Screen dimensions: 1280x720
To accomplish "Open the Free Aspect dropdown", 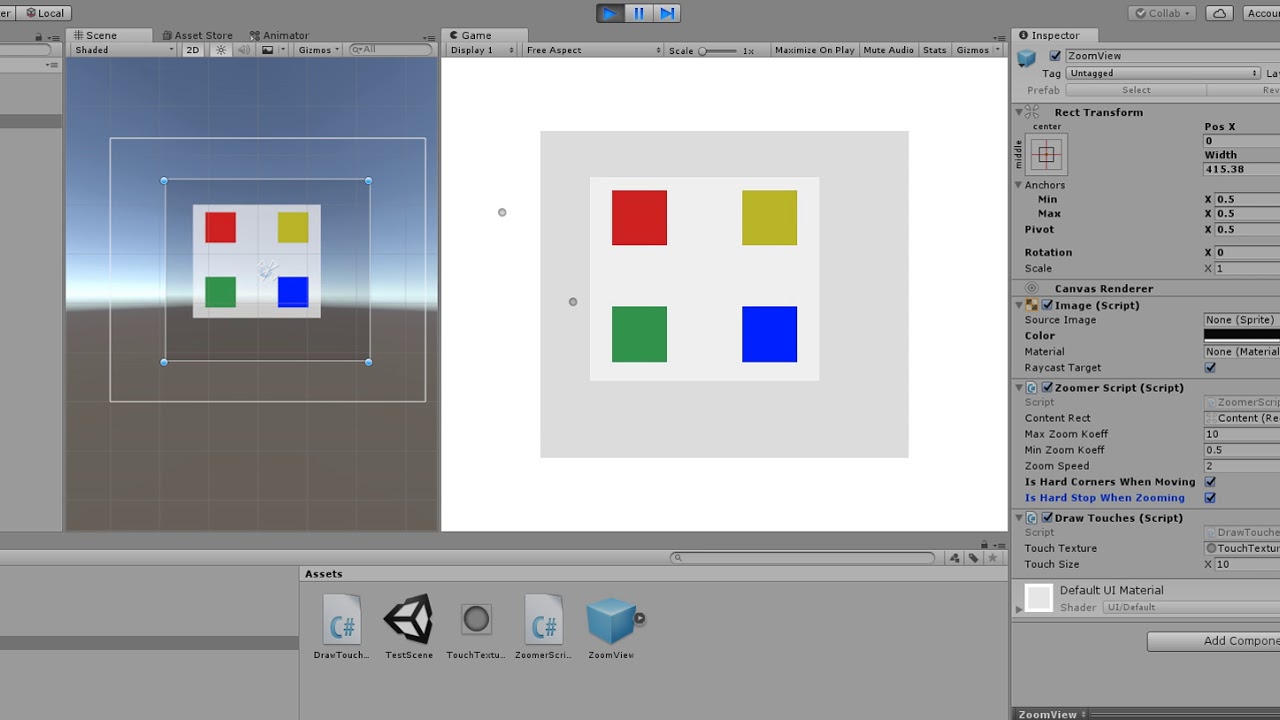I will click(x=593, y=50).
